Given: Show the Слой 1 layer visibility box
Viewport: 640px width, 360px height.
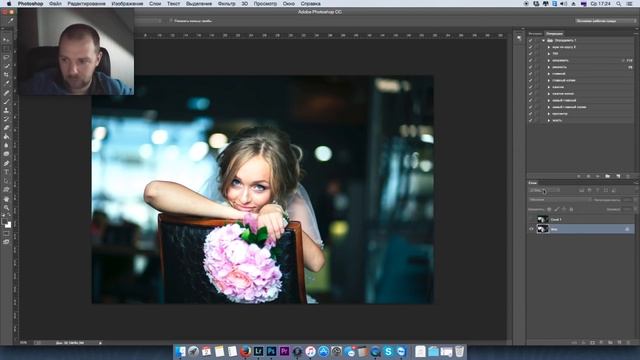Looking at the screenshot, I should pyautogui.click(x=531, y=220).
